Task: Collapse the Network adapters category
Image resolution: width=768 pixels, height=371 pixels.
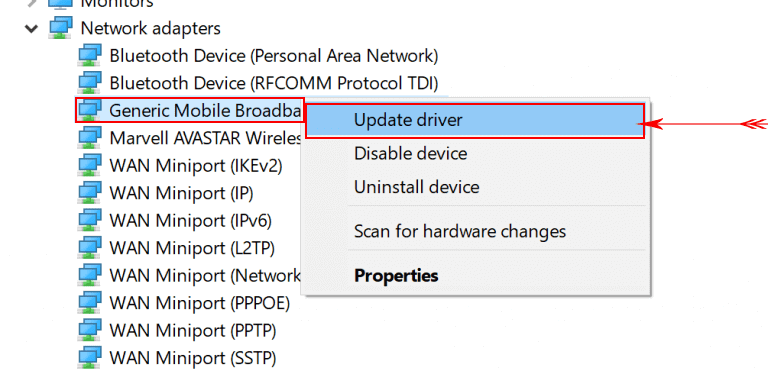Action: (32, 28)
